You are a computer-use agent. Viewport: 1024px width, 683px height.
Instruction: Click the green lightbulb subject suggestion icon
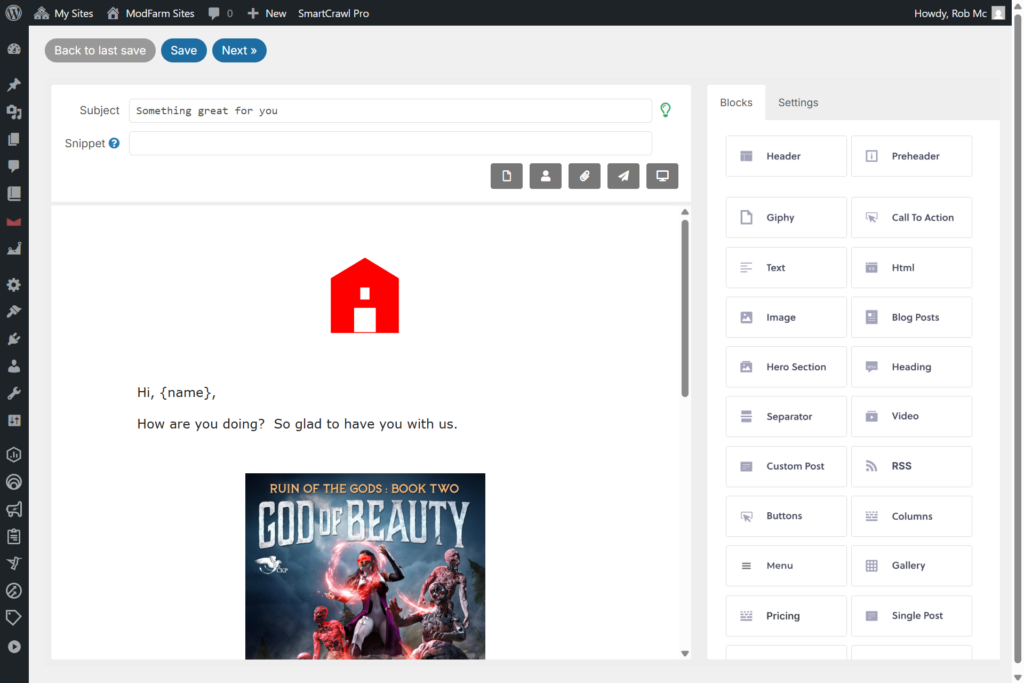665,110
